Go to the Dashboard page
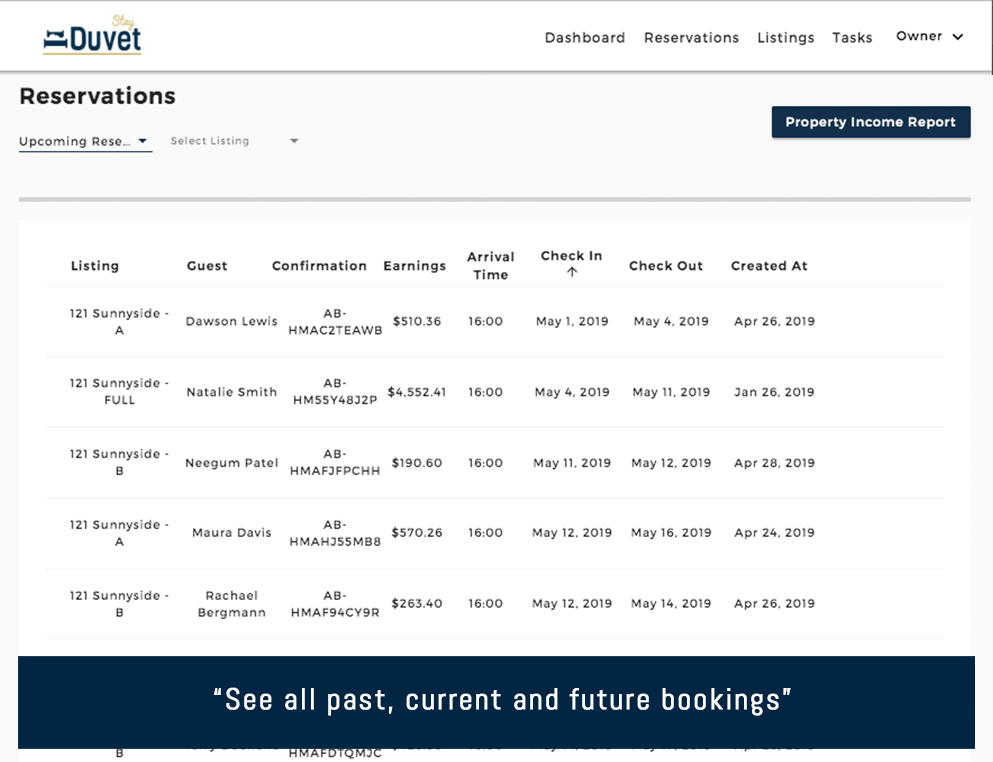 584,38
